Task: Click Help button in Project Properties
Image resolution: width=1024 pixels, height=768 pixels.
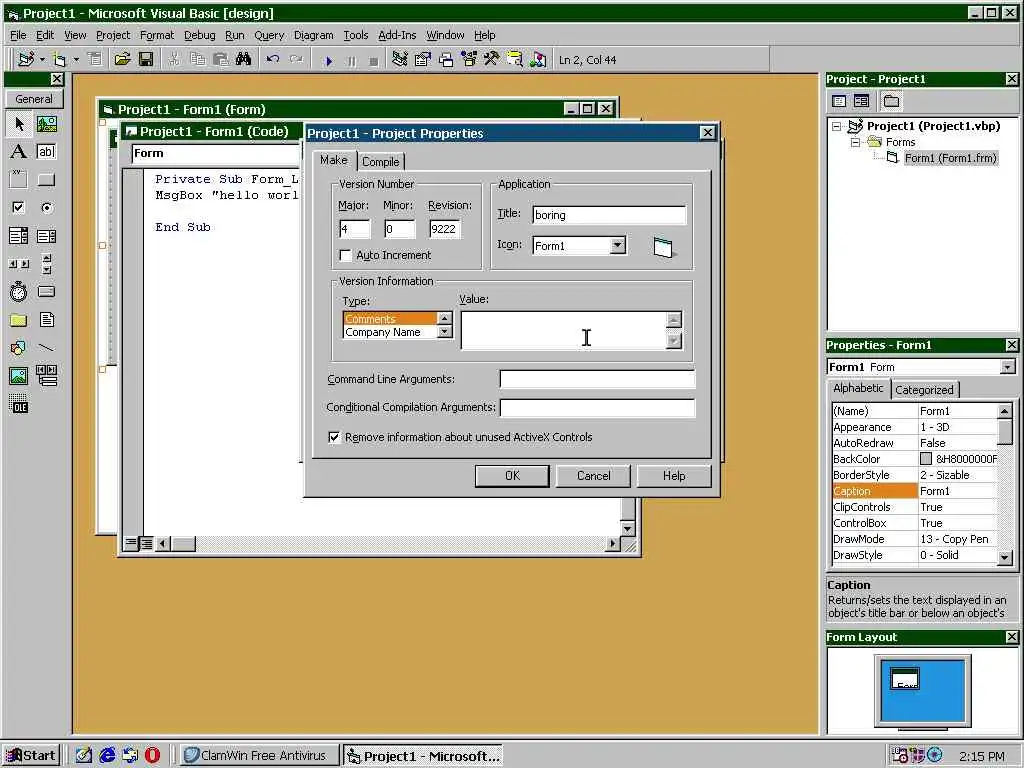Action: 674,476
